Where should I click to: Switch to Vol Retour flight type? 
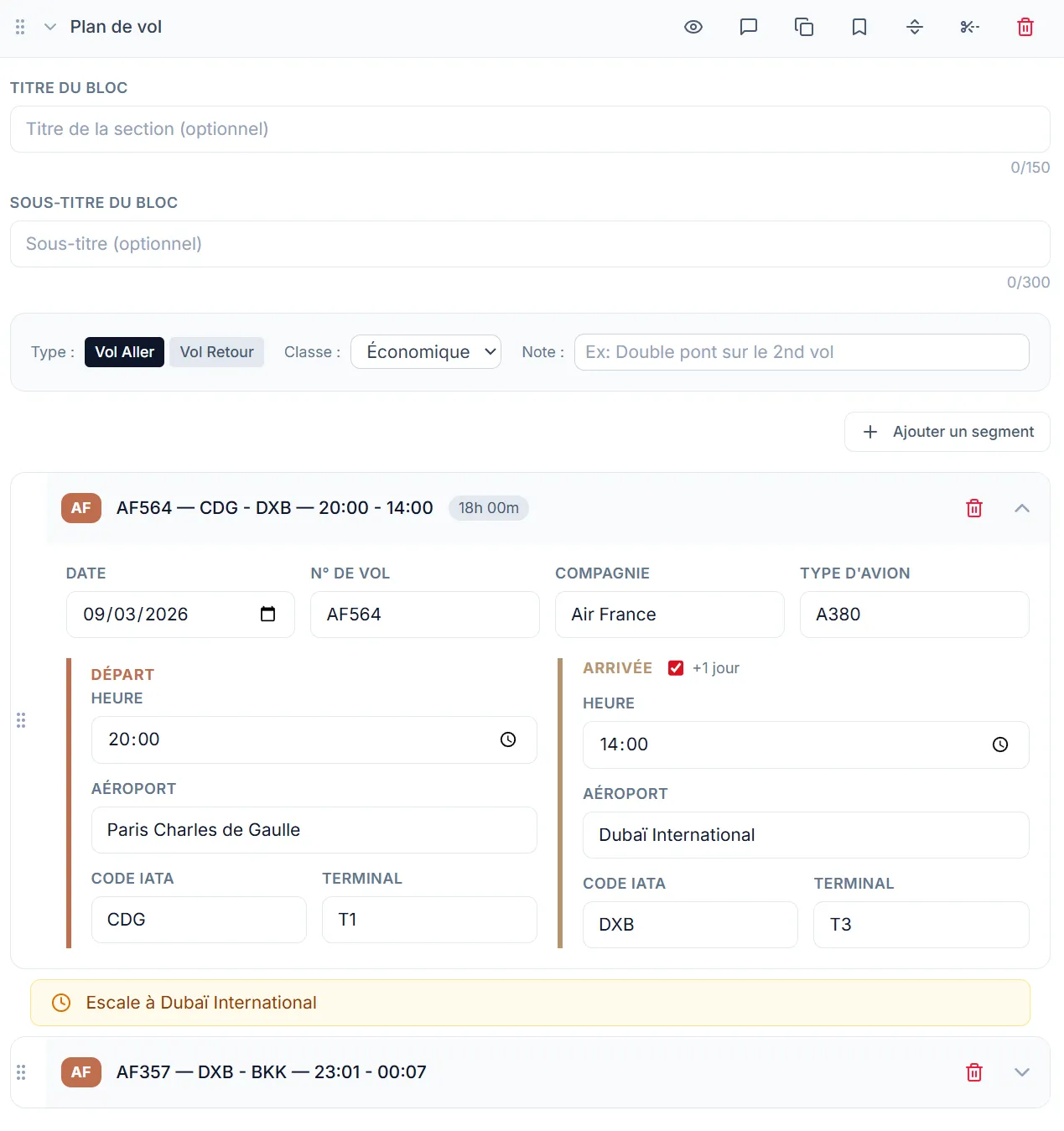pyautogui.click(x=216, y=352)
